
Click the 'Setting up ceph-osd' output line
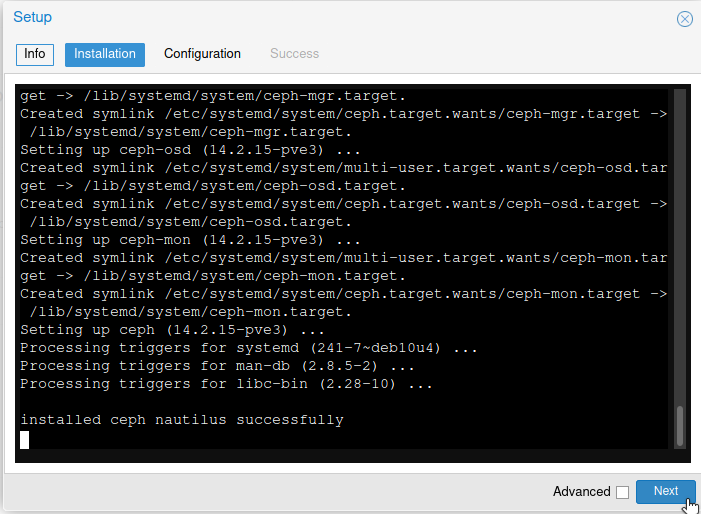pos(190,150)
